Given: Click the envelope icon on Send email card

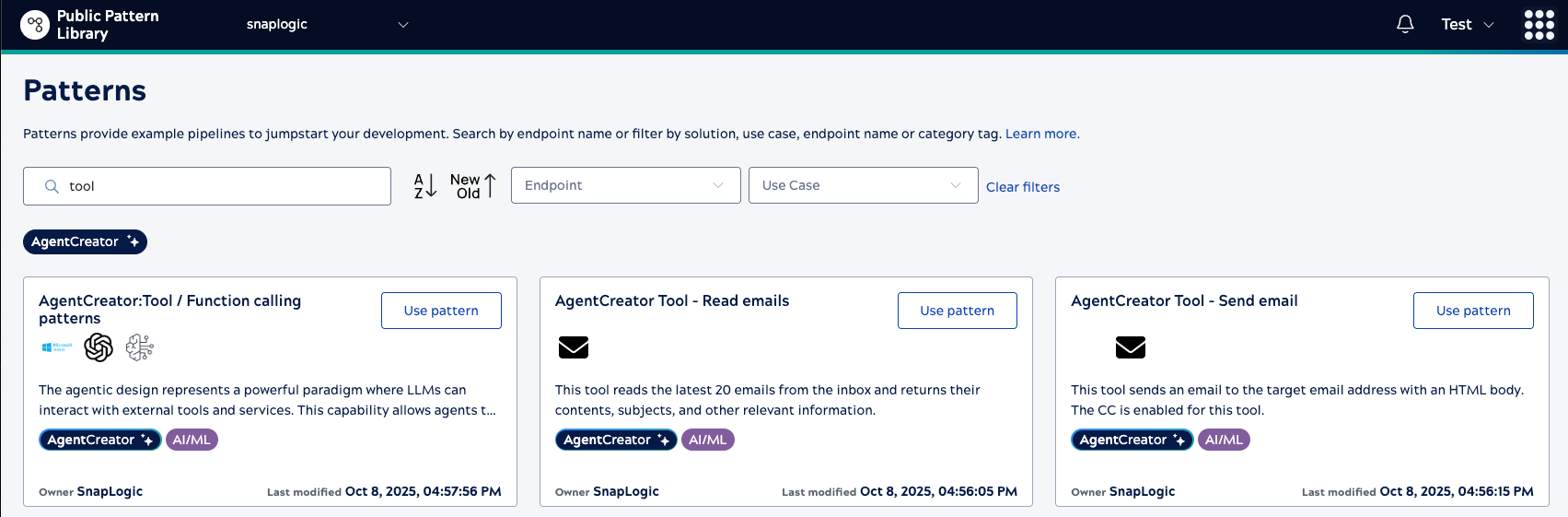Looking at the screenshot, I should click(1130, 347).
